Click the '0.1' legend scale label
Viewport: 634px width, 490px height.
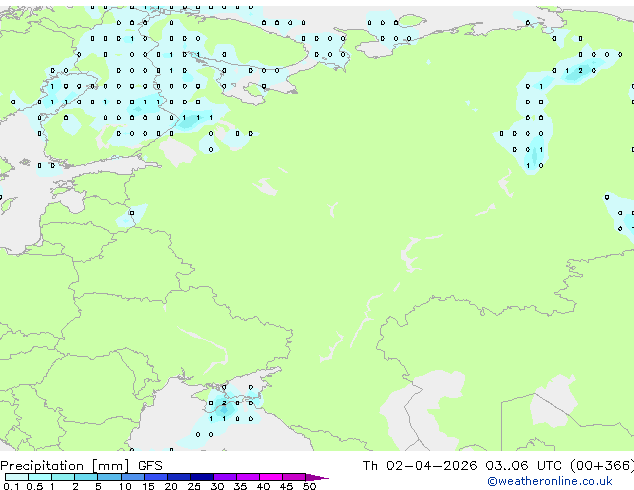pyautogui.click(x=11, y=486)
